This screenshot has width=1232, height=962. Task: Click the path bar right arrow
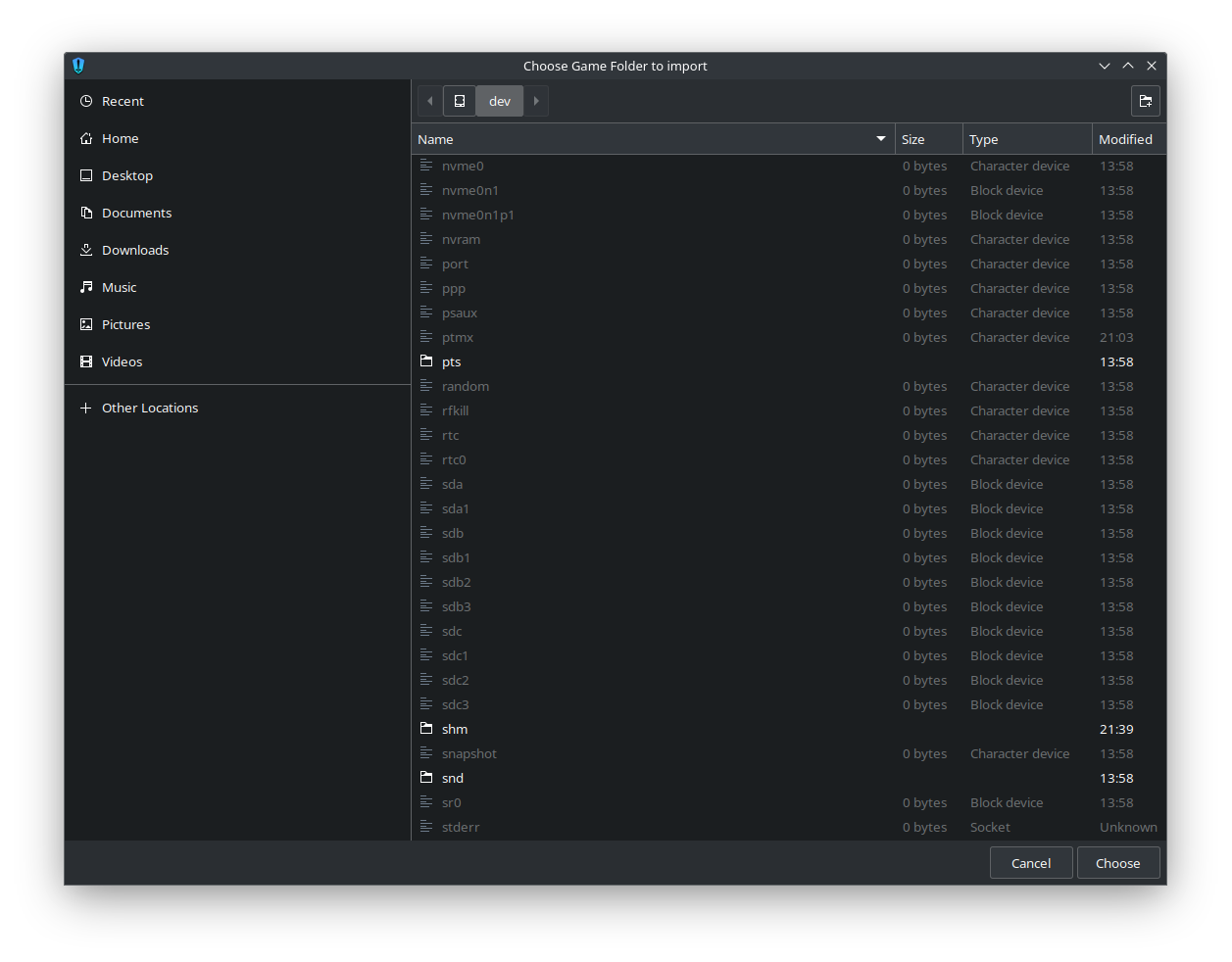536,101
